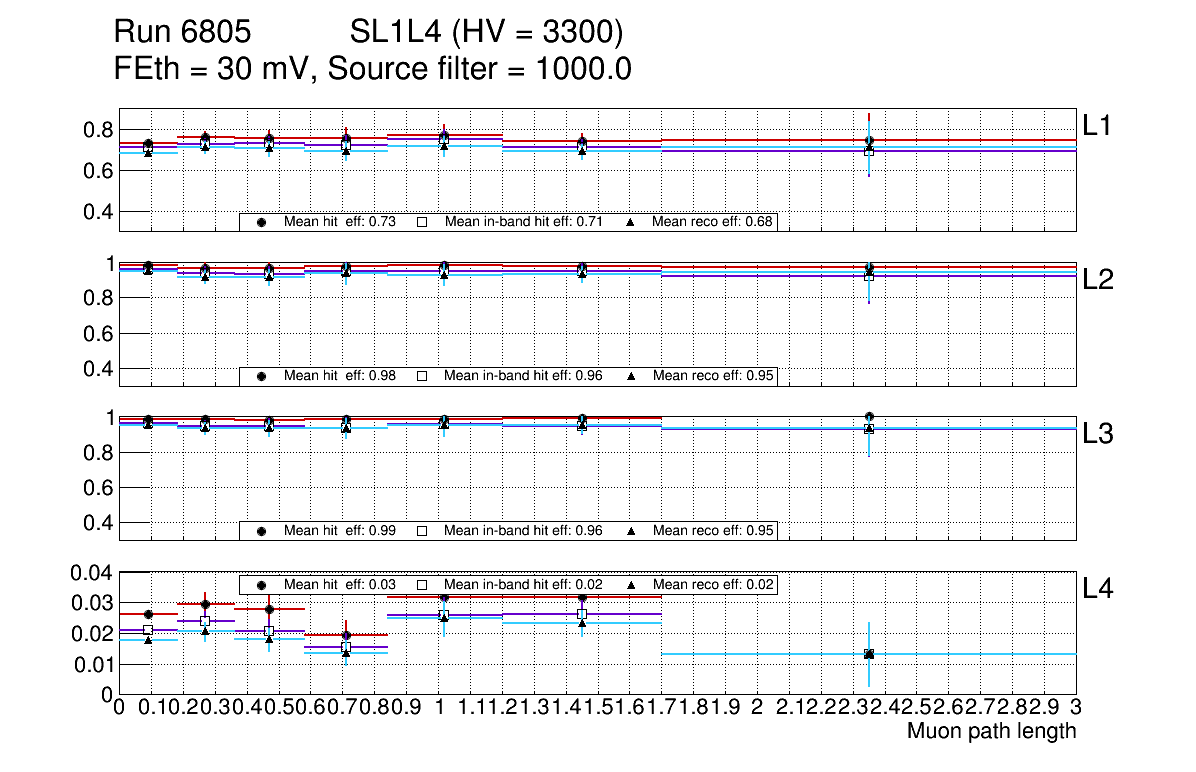Click the 0.04 tick label on L4 axis

coord(95,572)
